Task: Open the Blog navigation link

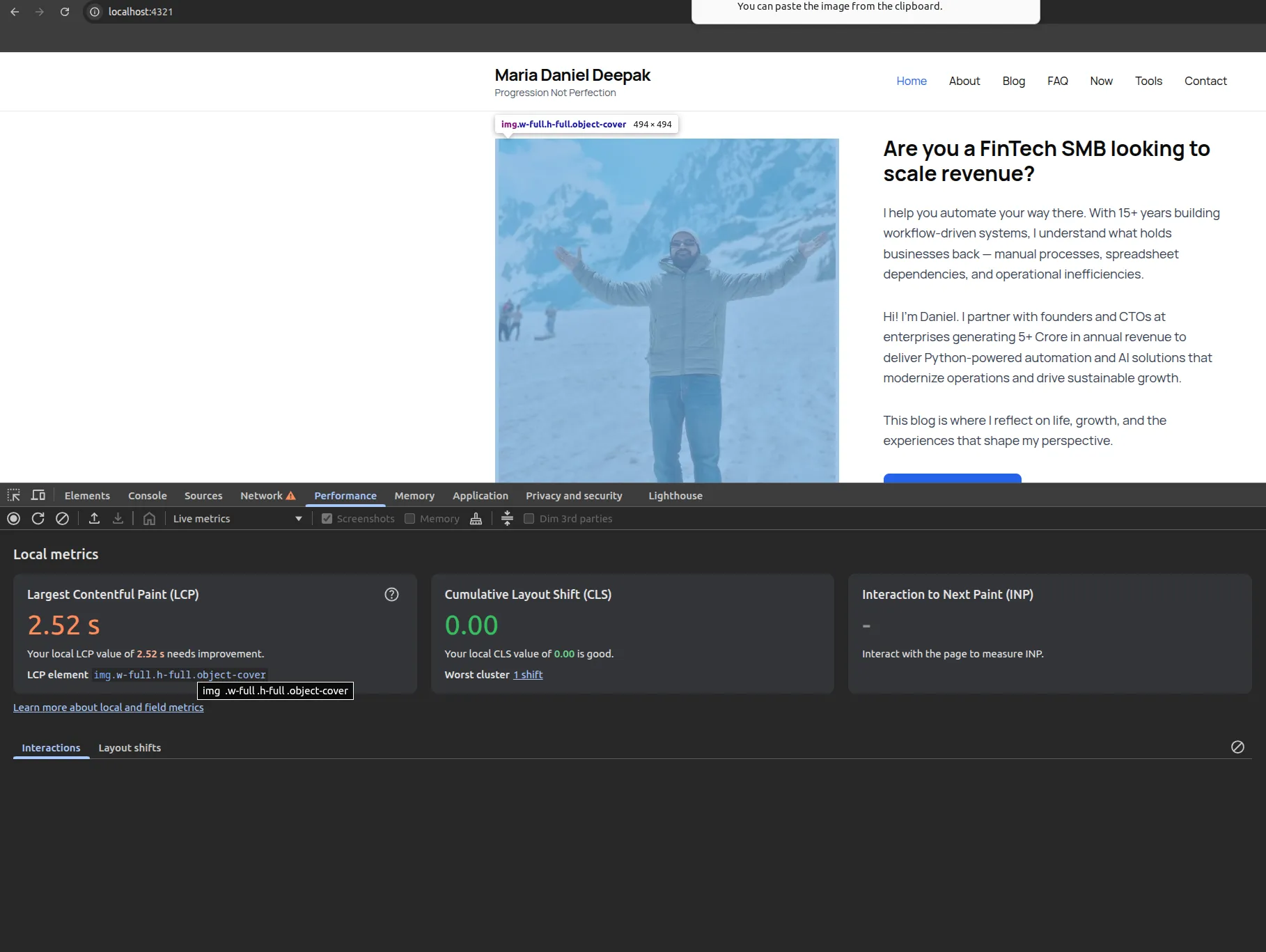Action: tap(1013, 81)
